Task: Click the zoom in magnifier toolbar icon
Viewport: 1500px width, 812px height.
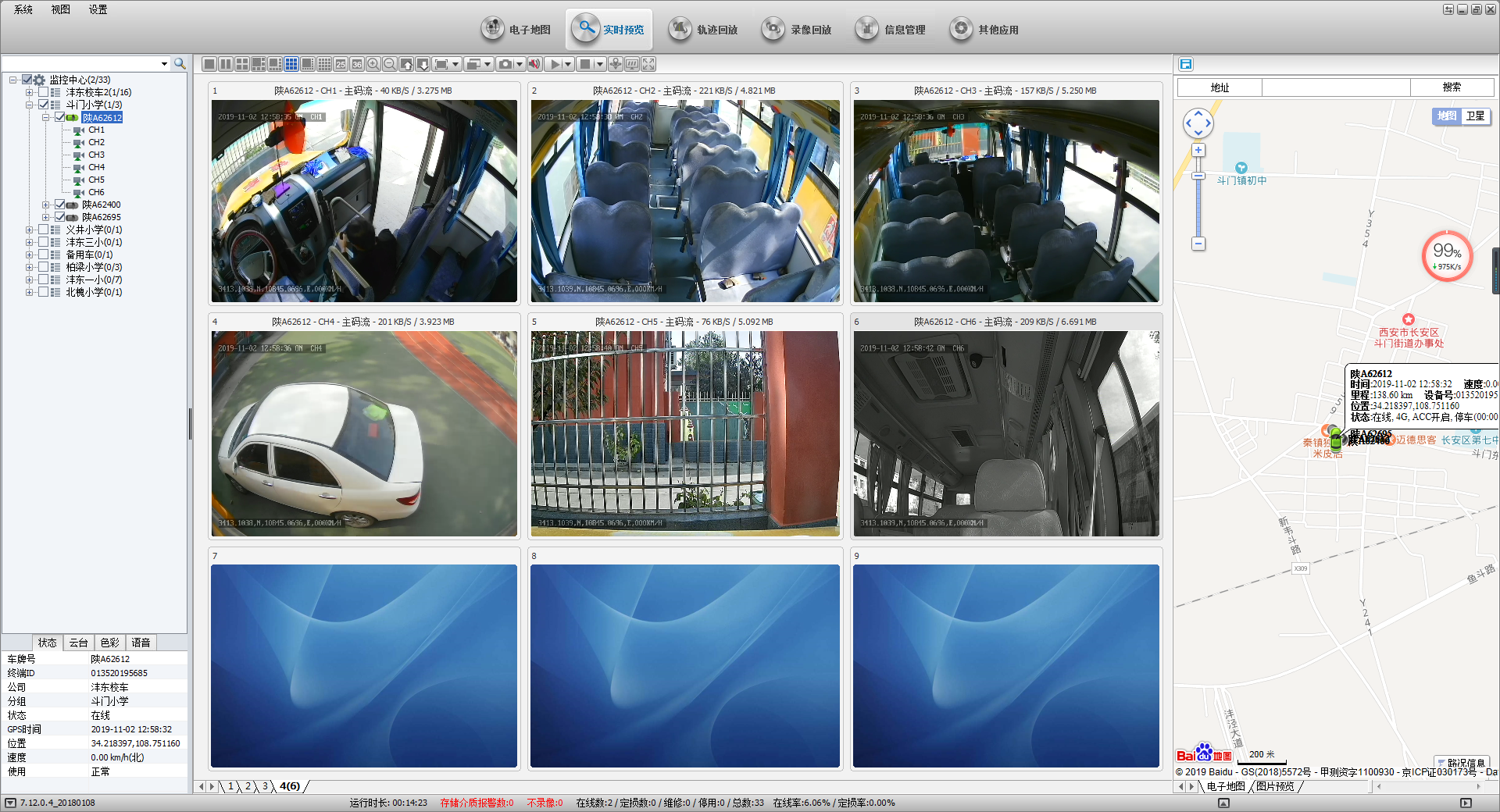Action: point(373,64)
